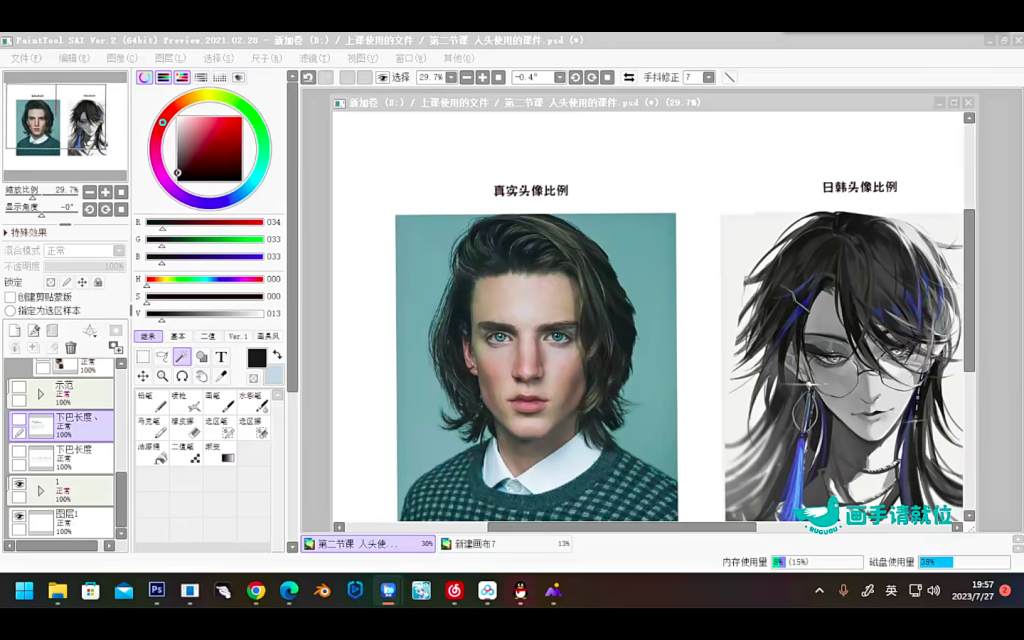The height and width of the screenshot is (640, 1024).
Task: Open the 手抖修正 stabilizer dropdown
Action: tap(708, 77)
